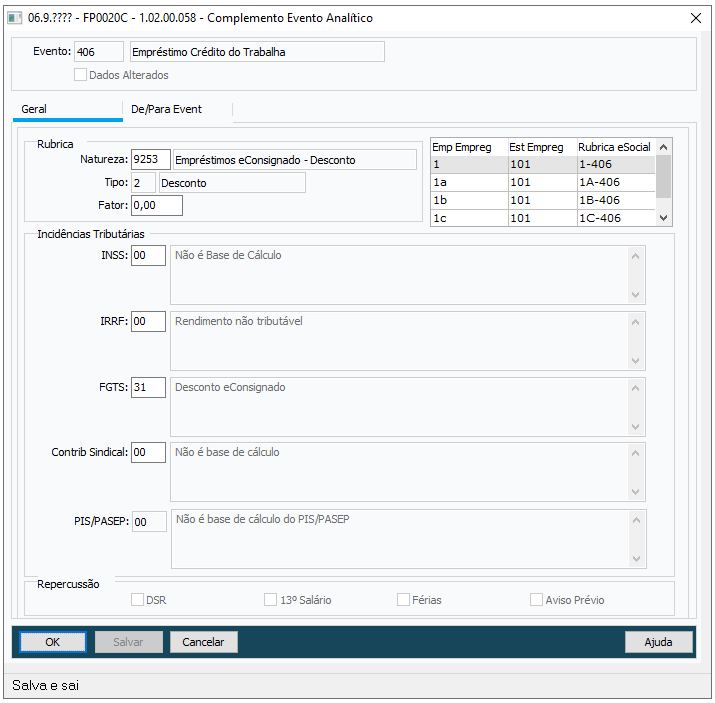Confirm with the OK button
The image size is (715, 703).
click(53, 642)
